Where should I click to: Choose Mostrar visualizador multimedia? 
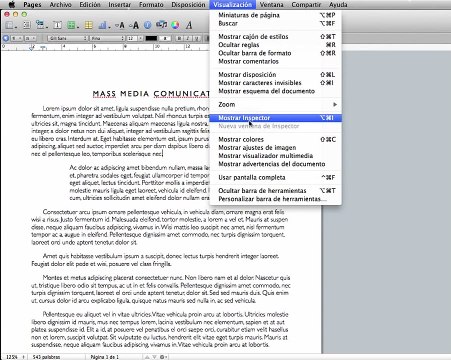coord(275,156)
